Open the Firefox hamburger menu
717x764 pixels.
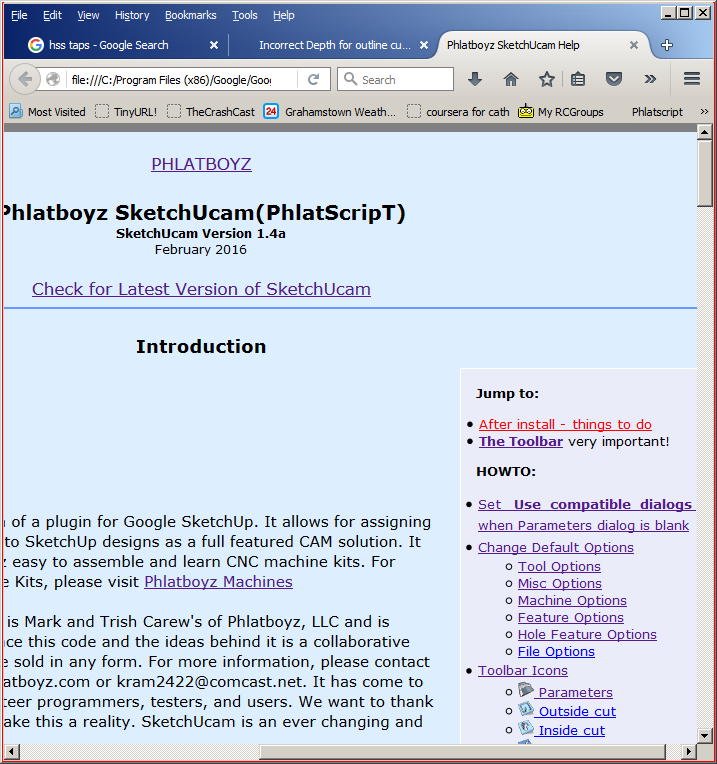(691, 79)
